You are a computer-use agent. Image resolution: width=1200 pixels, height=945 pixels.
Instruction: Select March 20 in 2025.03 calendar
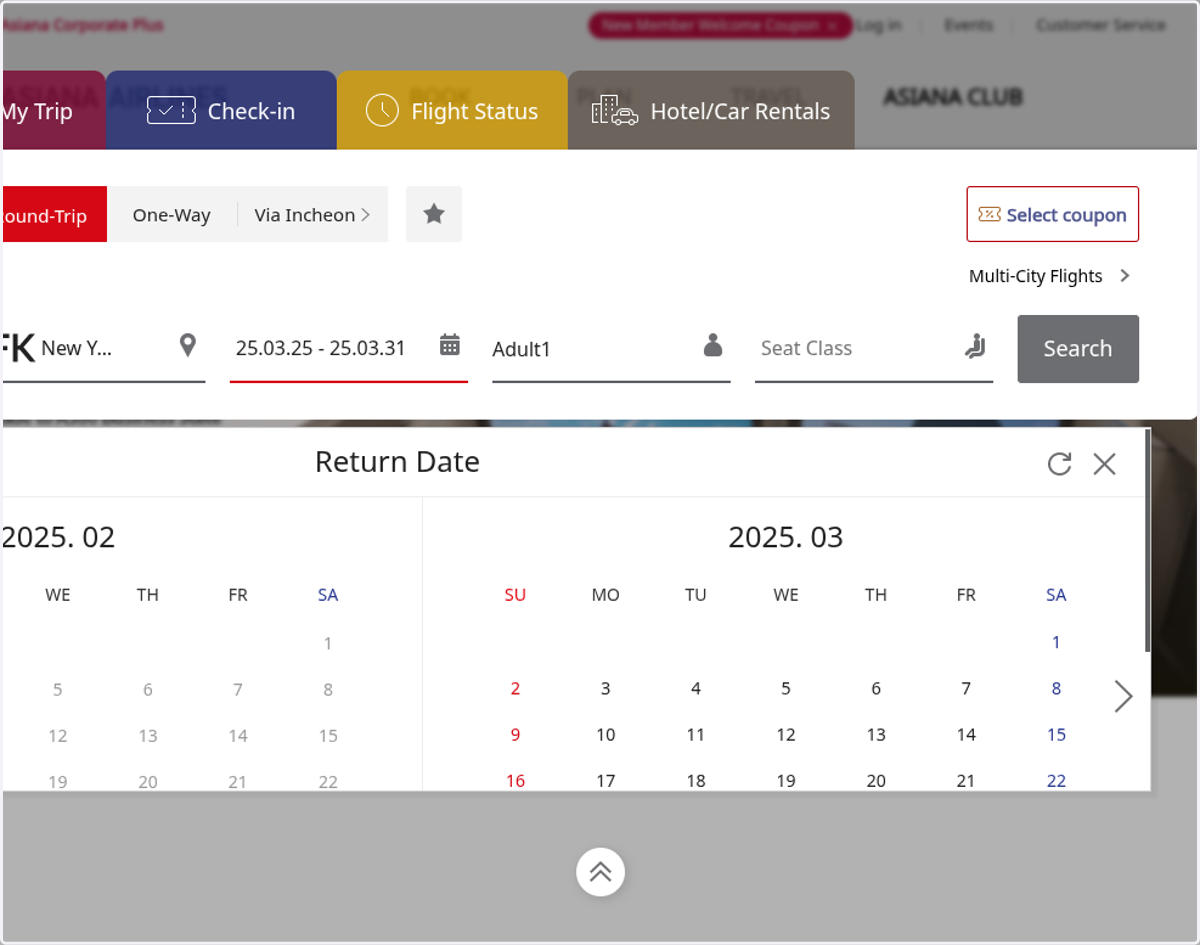[x=876, y=780]
